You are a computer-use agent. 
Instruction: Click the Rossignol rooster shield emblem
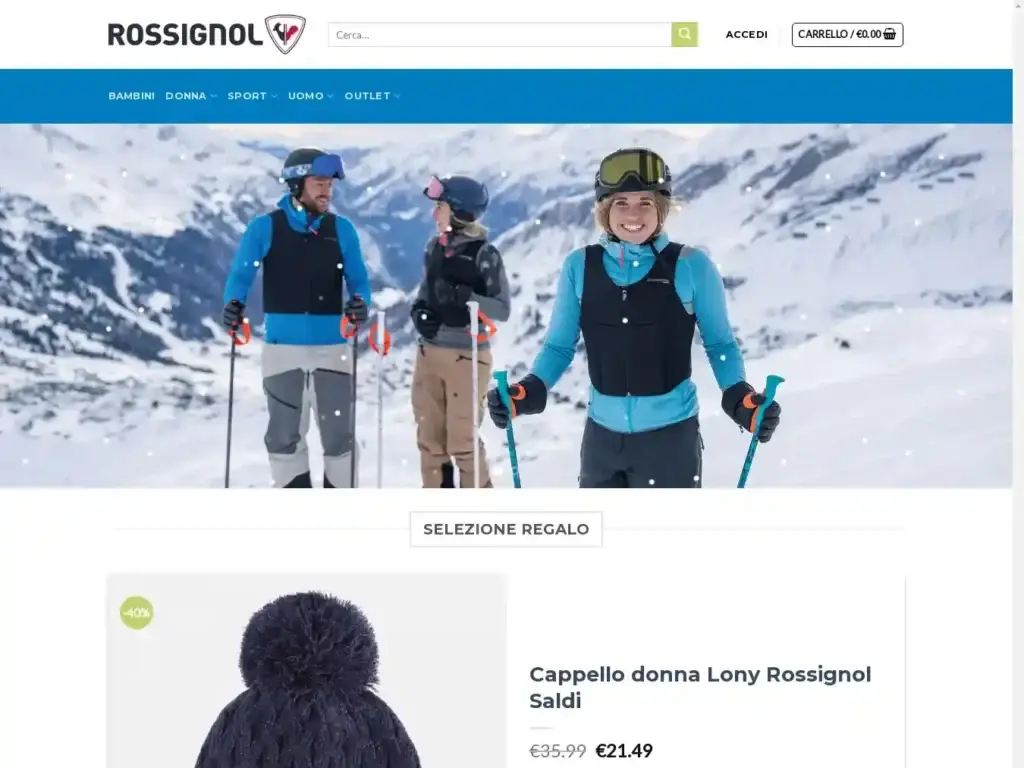pos(285,34)
